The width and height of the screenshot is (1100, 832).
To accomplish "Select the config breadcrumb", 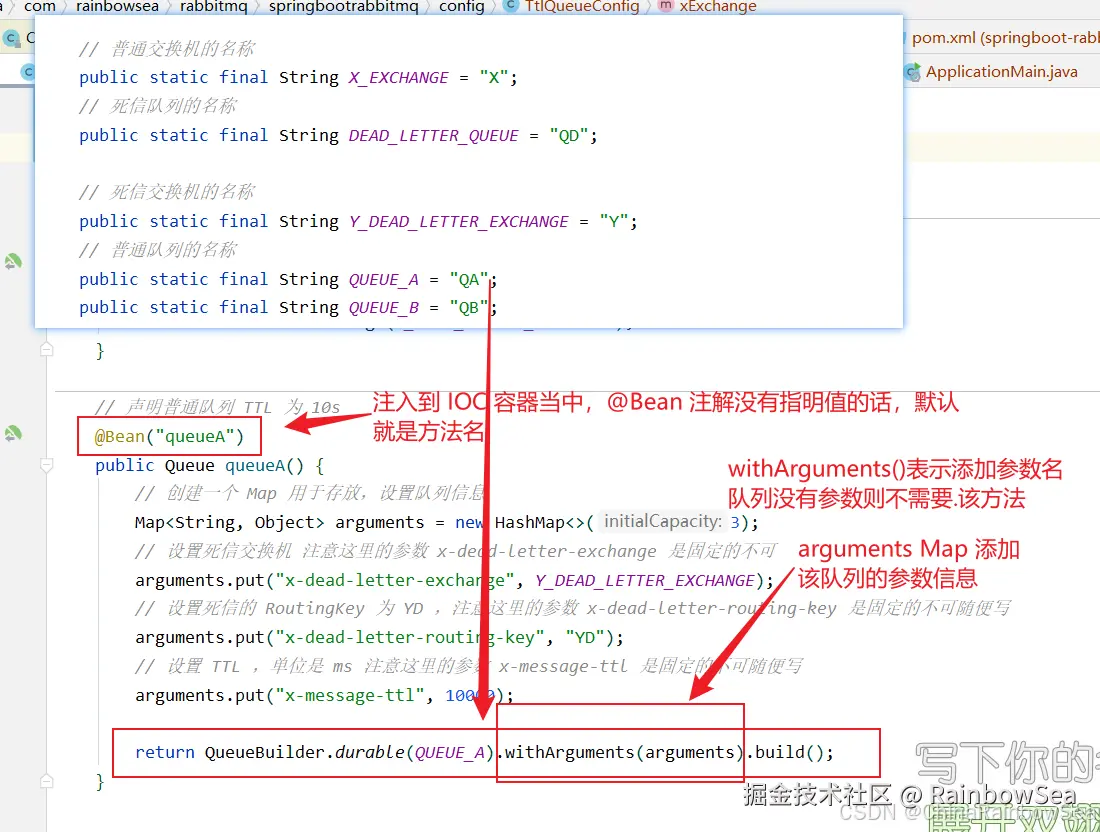I will point(462,6).
